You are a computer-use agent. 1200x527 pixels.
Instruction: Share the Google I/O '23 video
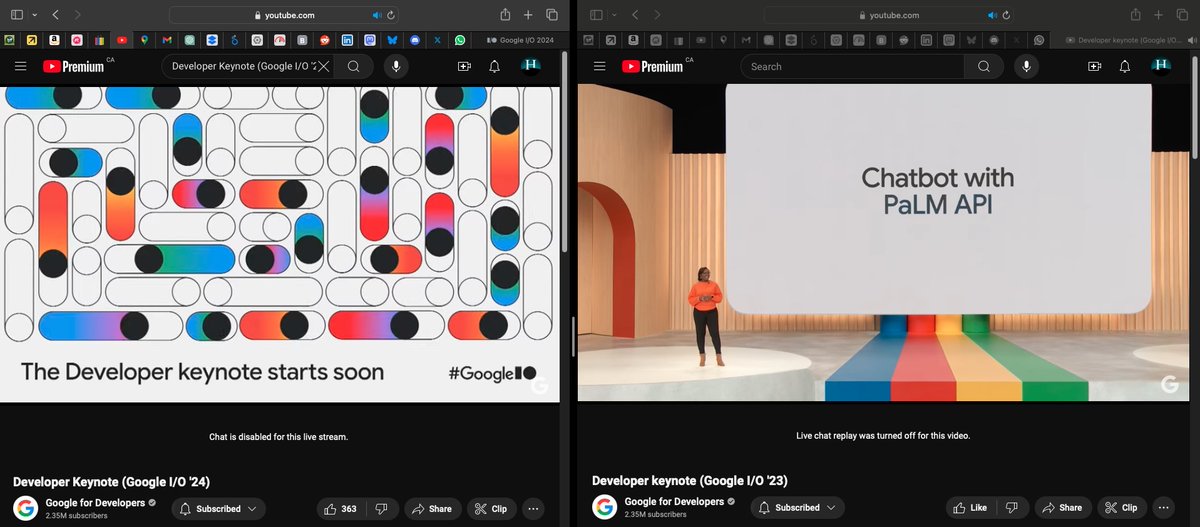point(1063,508)
